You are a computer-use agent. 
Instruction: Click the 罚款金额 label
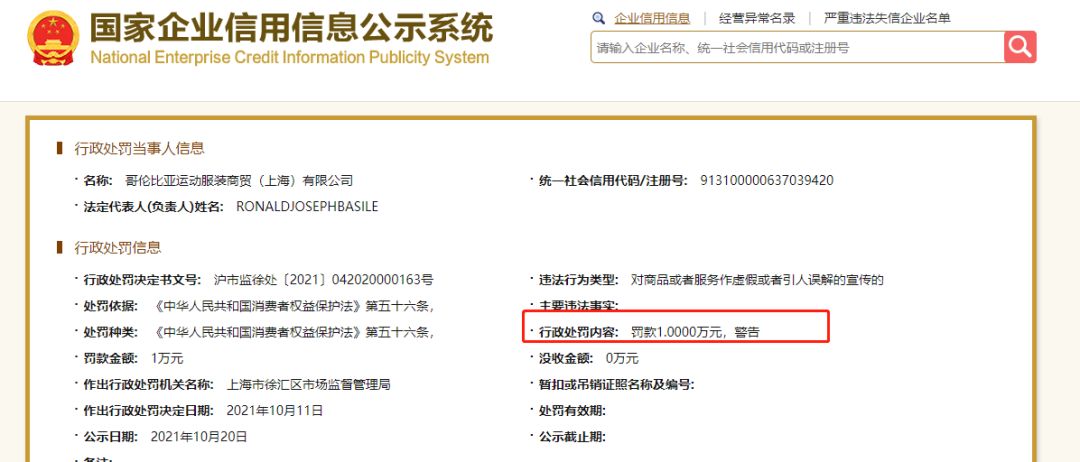click(x=110, y=358)
